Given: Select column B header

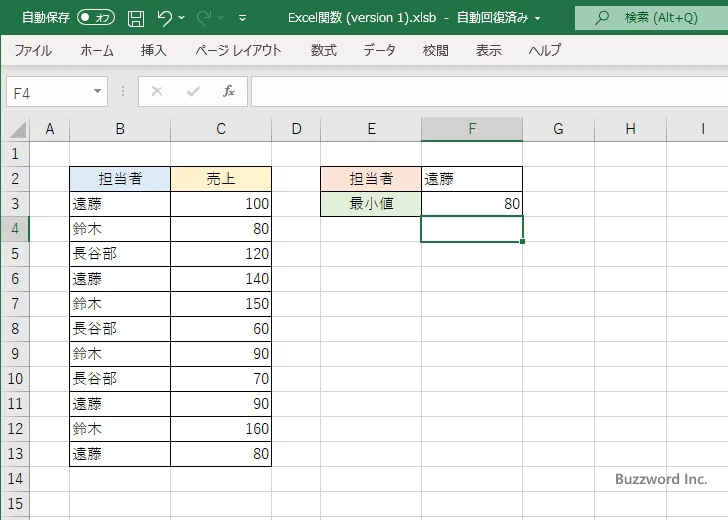Looking at the screenshot, I should (120, 129).
